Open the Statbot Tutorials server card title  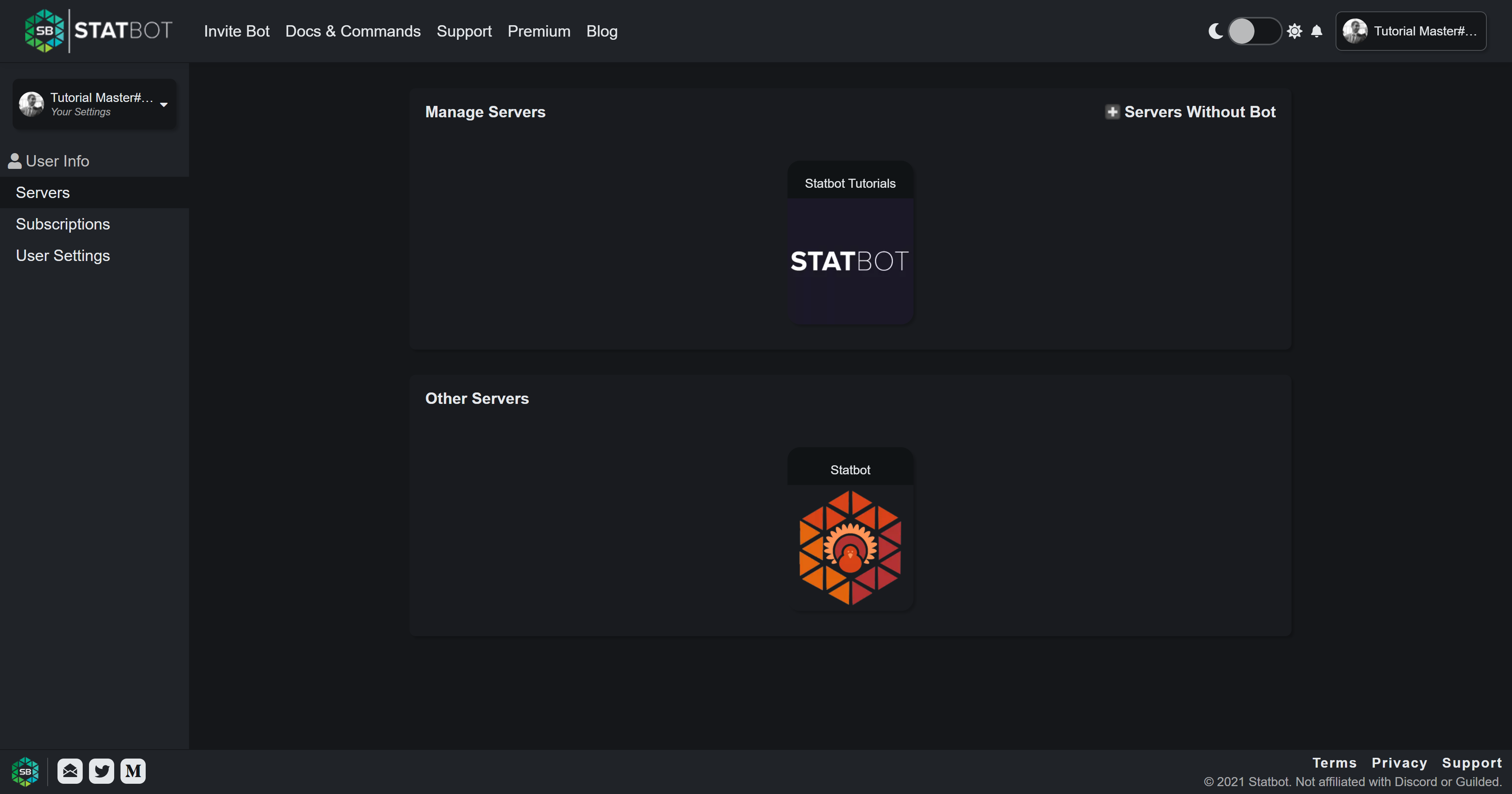pyautogui.click(x=850, y=183)
